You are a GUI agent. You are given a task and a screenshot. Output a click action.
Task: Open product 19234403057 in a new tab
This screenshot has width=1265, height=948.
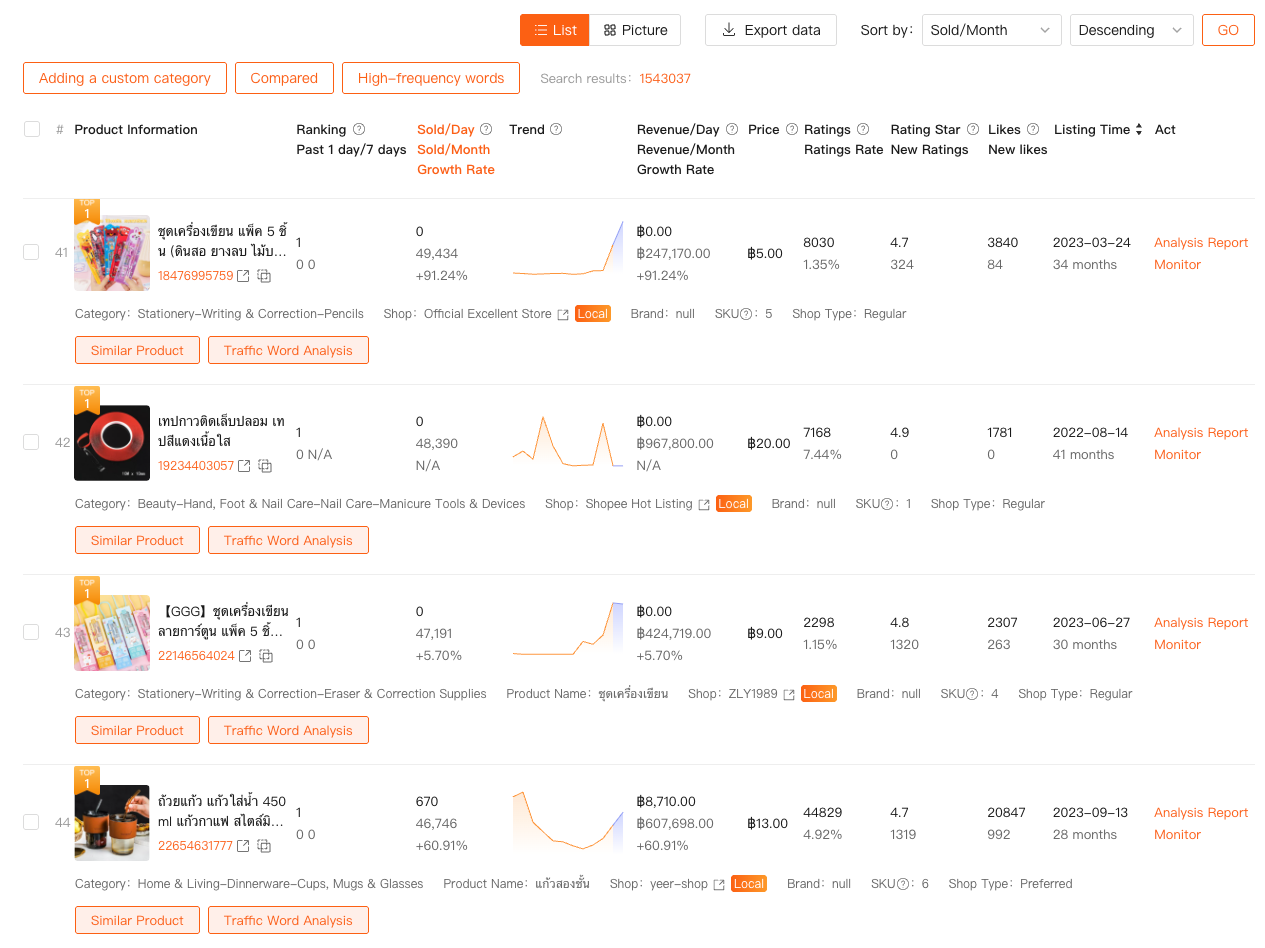[244, 466]
